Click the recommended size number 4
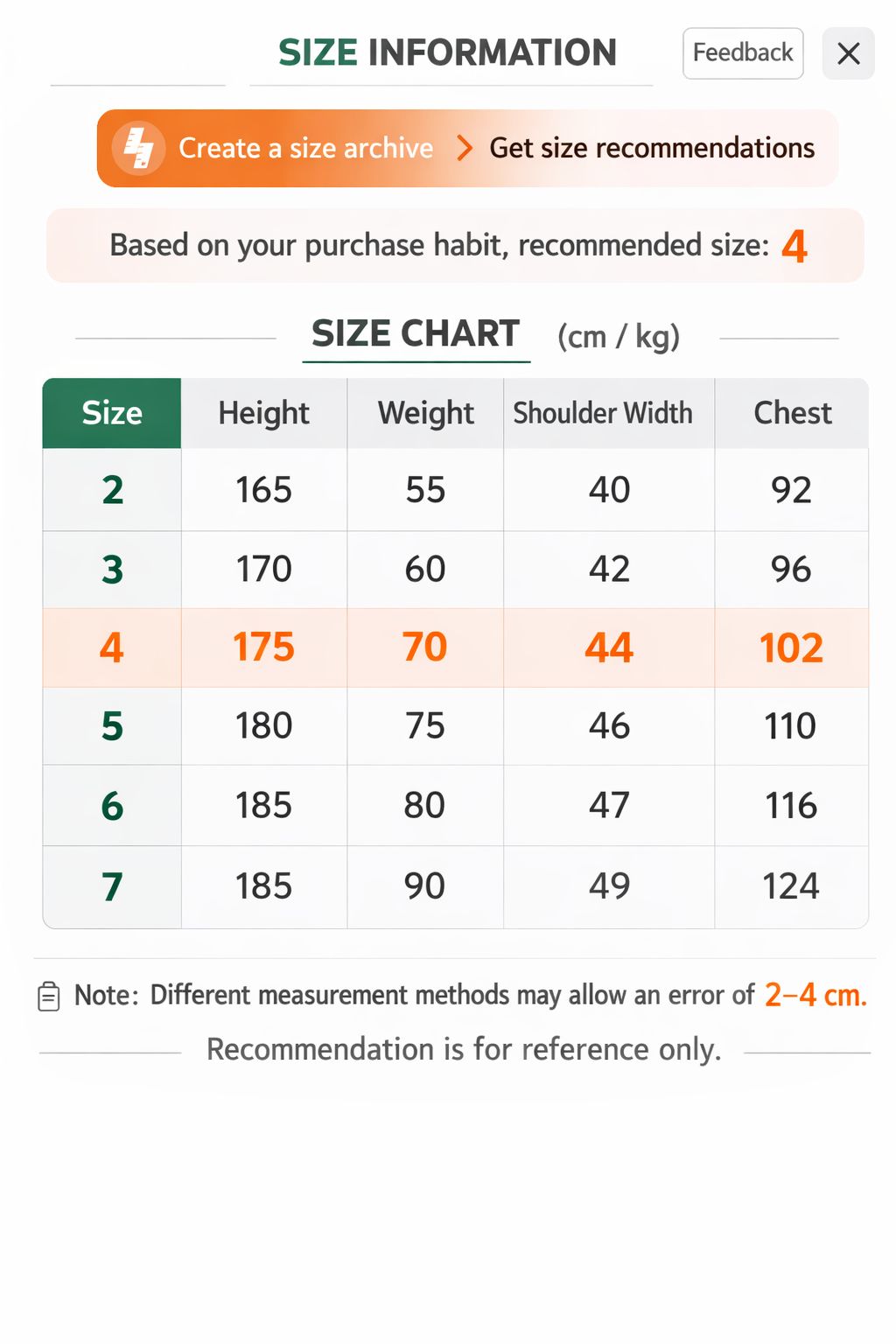The image size is (896, 1344). click(x=794, y=246)
